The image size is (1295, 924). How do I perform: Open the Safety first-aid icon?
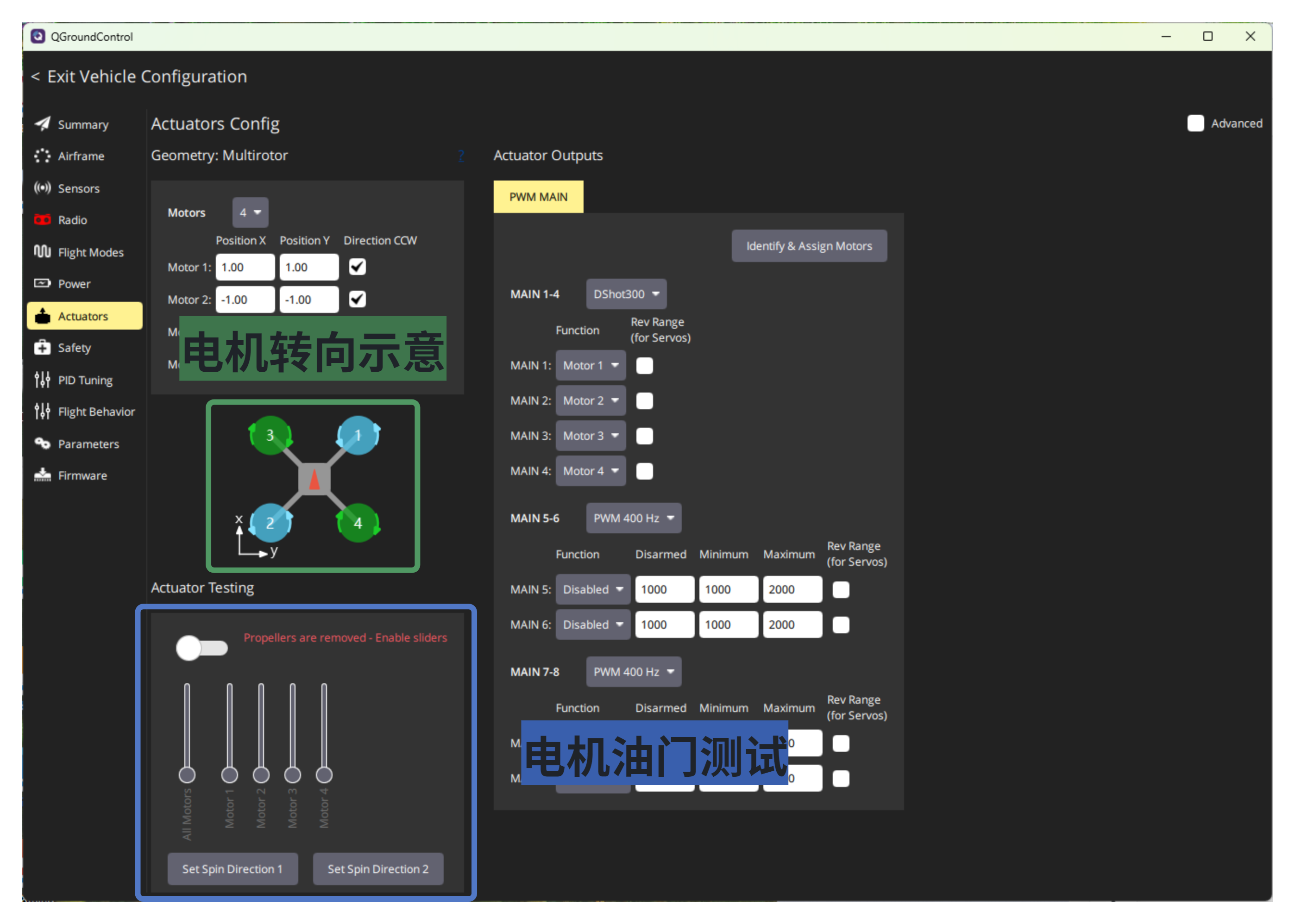42,348
